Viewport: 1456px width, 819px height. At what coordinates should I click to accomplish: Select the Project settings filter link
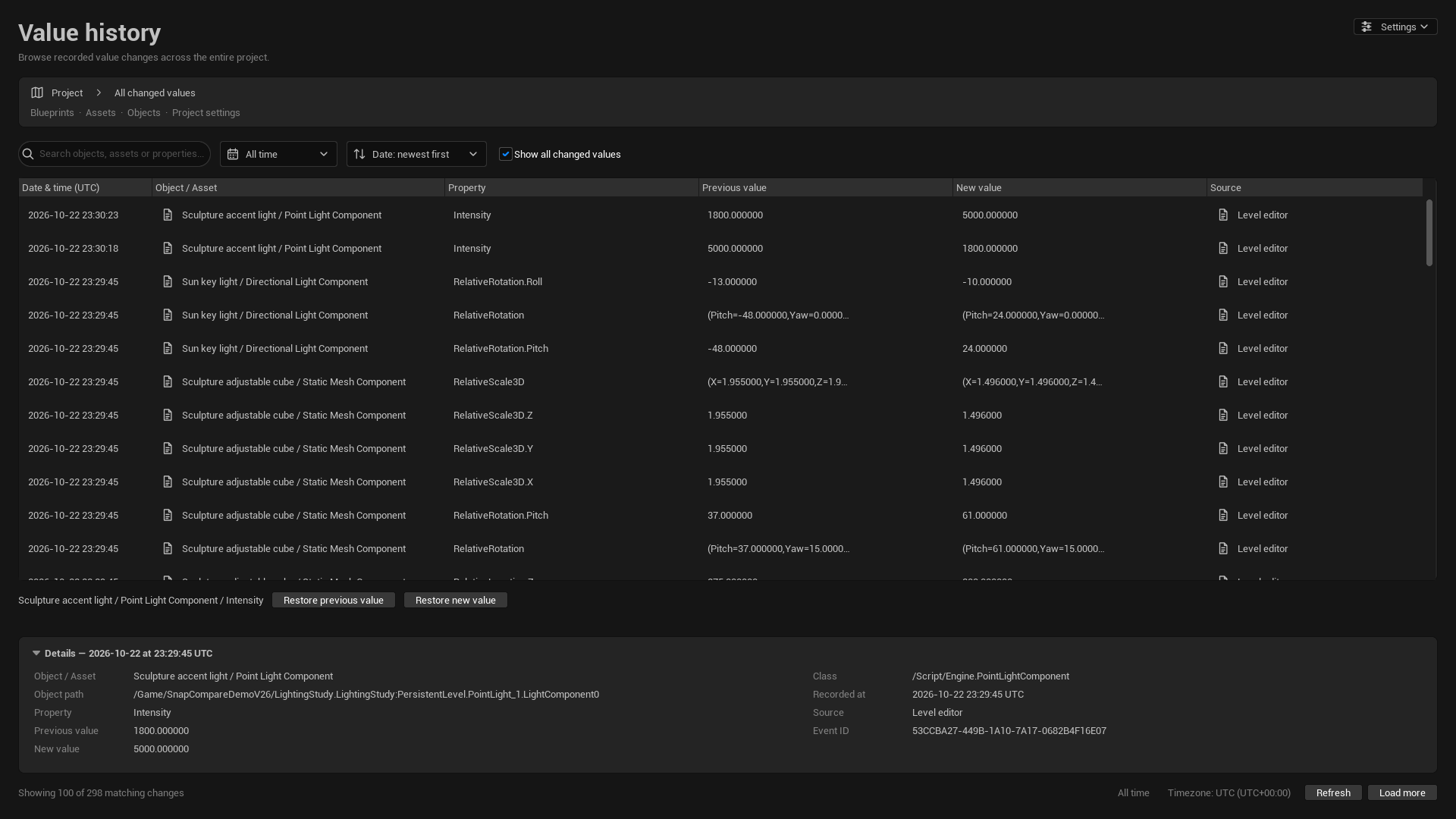(x=206, y=112)
